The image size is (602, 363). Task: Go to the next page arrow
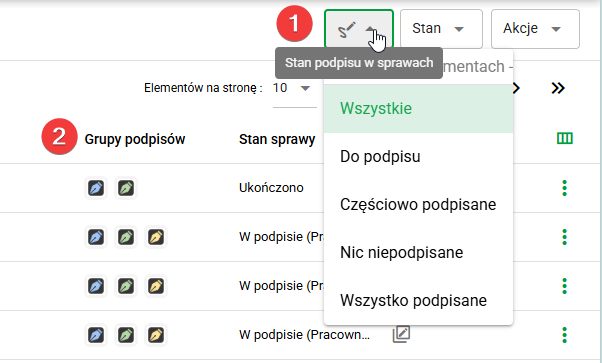point(517,88)
